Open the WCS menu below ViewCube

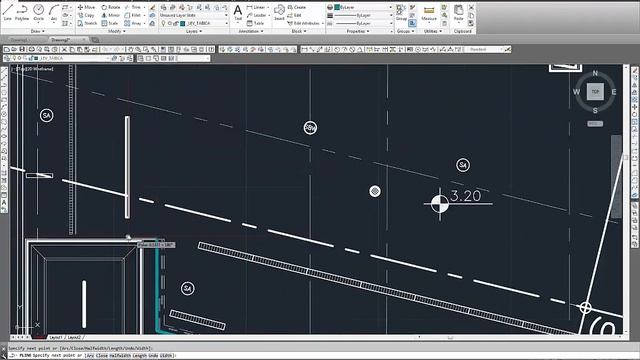tap(595, 123)
